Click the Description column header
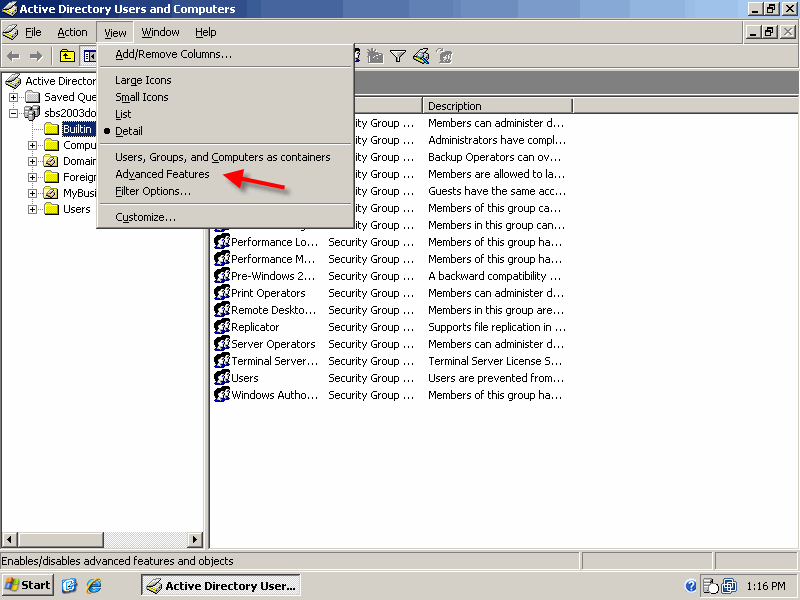Image resolution: width=800 pixels, height=600 pixels. 497,106
